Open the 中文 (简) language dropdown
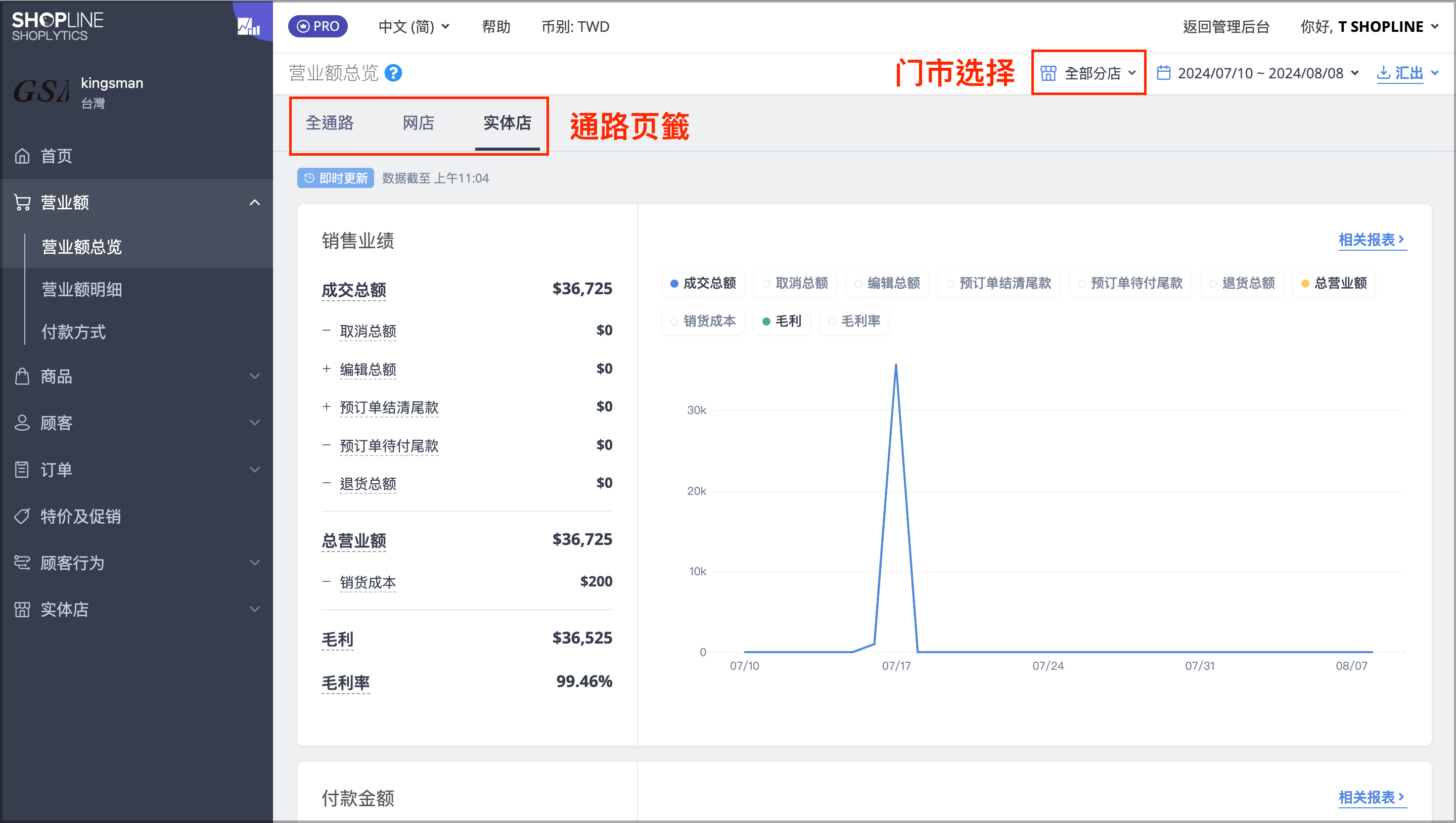Image resolution: width=1456 pixels, height=823 pixels. (414, 27)
